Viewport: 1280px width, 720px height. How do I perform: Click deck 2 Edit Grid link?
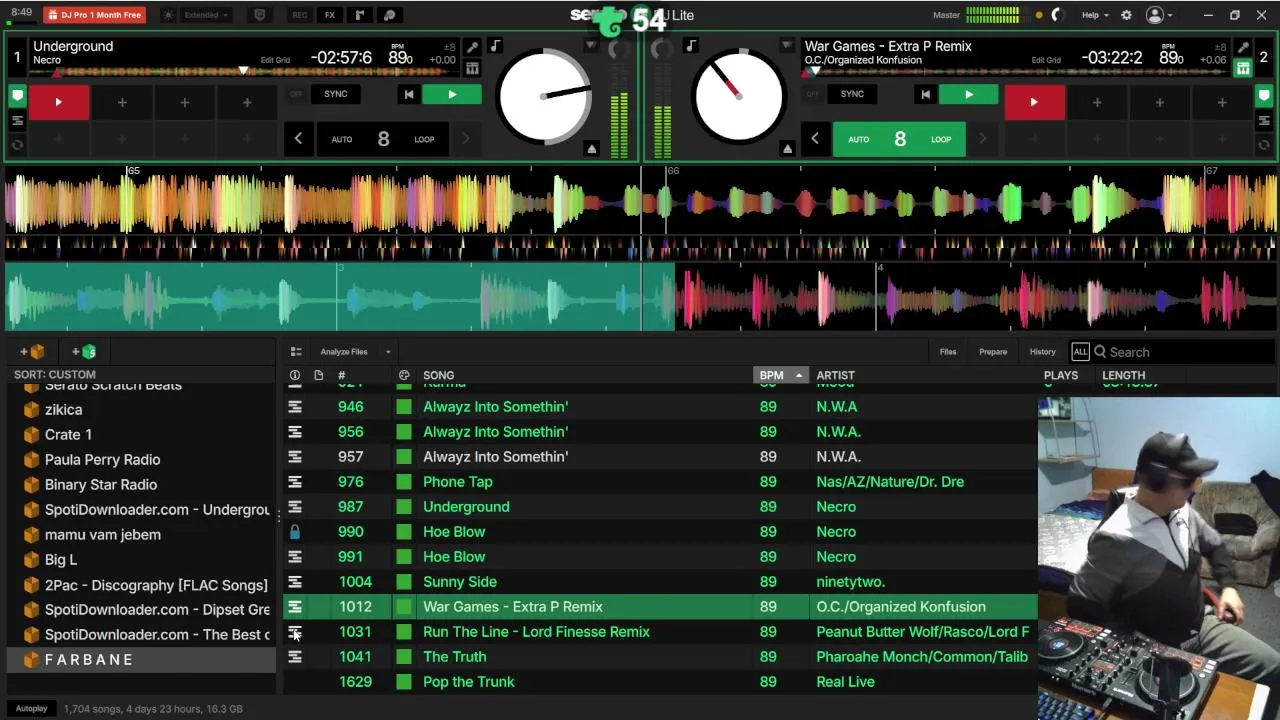click(x=1046, y=60)
